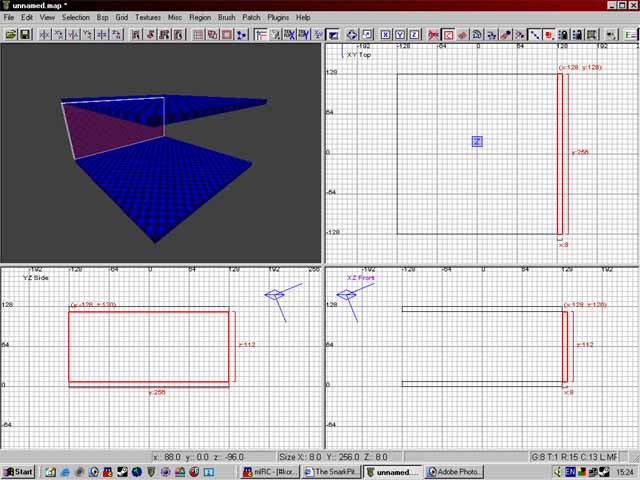
Task: Click the X-axis view button in toolbar
Action: coord(385,34)
